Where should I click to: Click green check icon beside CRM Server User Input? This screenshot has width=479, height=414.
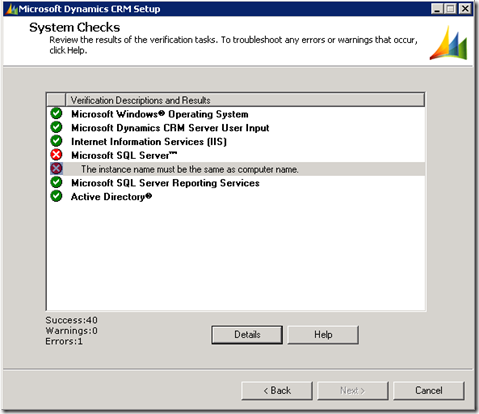pos(56,127)
